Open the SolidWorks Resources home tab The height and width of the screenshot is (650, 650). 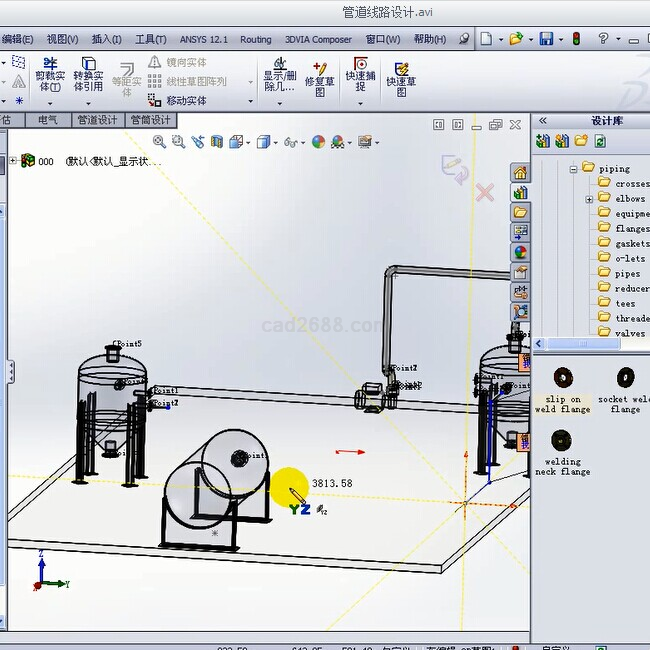[520, 173]
